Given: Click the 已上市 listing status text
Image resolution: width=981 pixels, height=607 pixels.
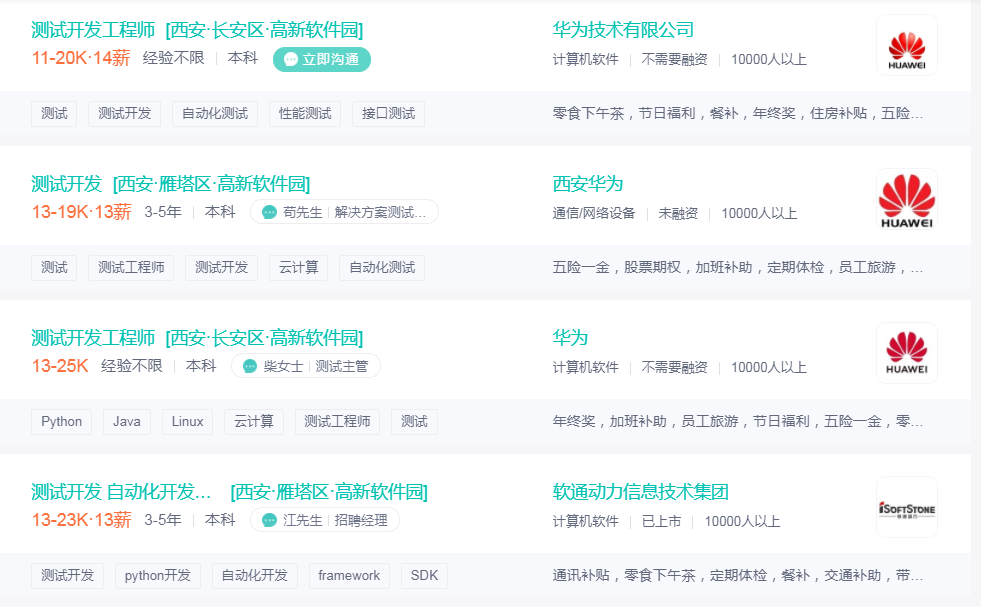Looking at the screenshot, I should point(661,521).
